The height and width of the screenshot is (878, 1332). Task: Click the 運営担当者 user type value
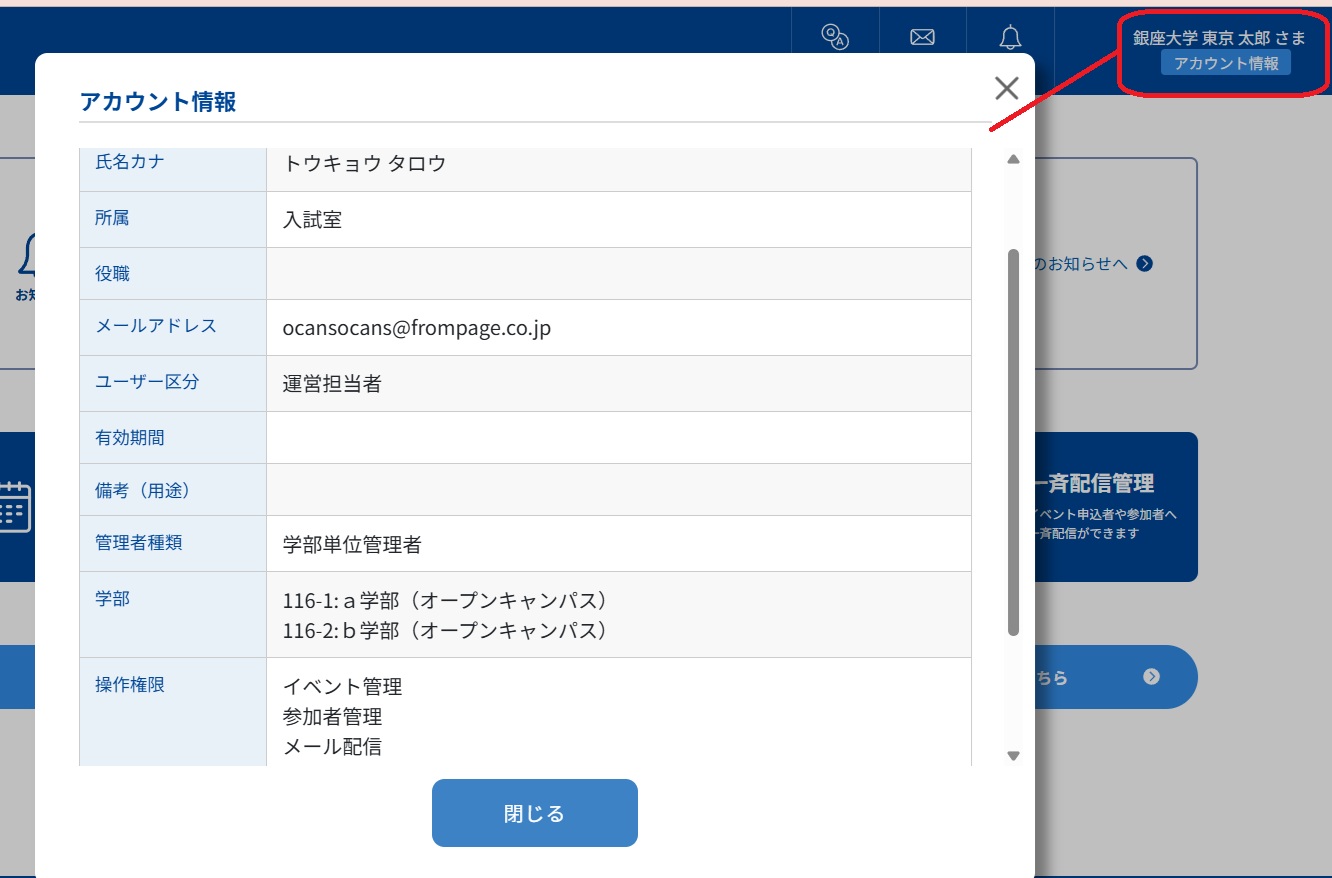[332, 384]
